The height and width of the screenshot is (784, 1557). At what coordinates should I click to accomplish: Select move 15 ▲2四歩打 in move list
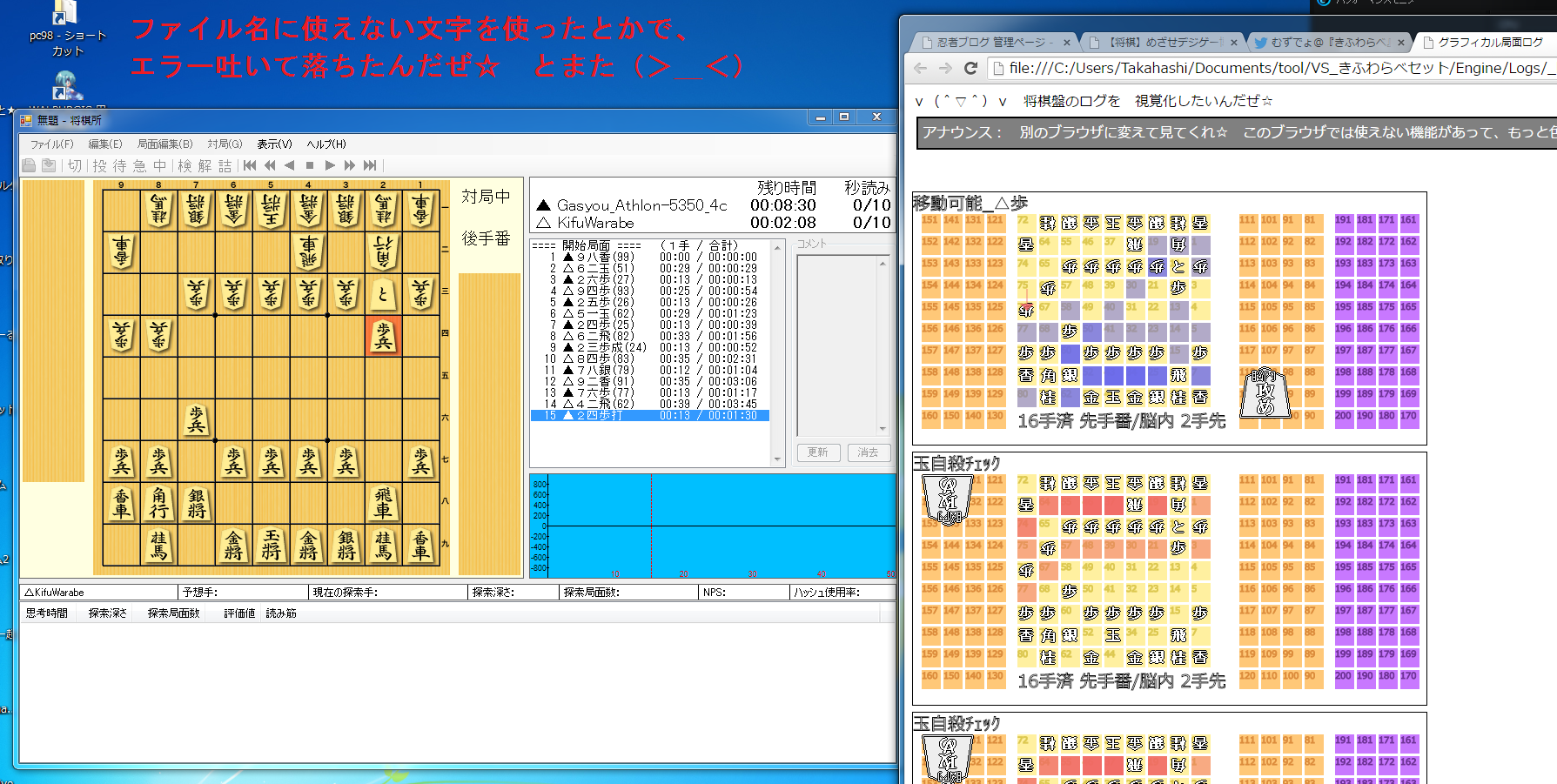pyautogui.click(x=650, y=416)
